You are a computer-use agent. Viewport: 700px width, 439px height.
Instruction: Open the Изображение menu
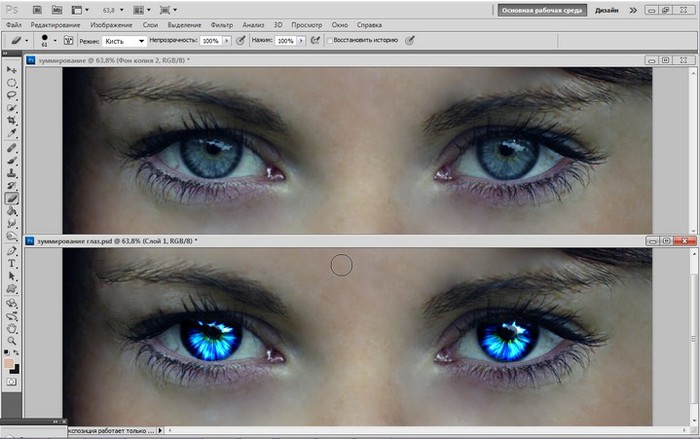pos(111,25)
